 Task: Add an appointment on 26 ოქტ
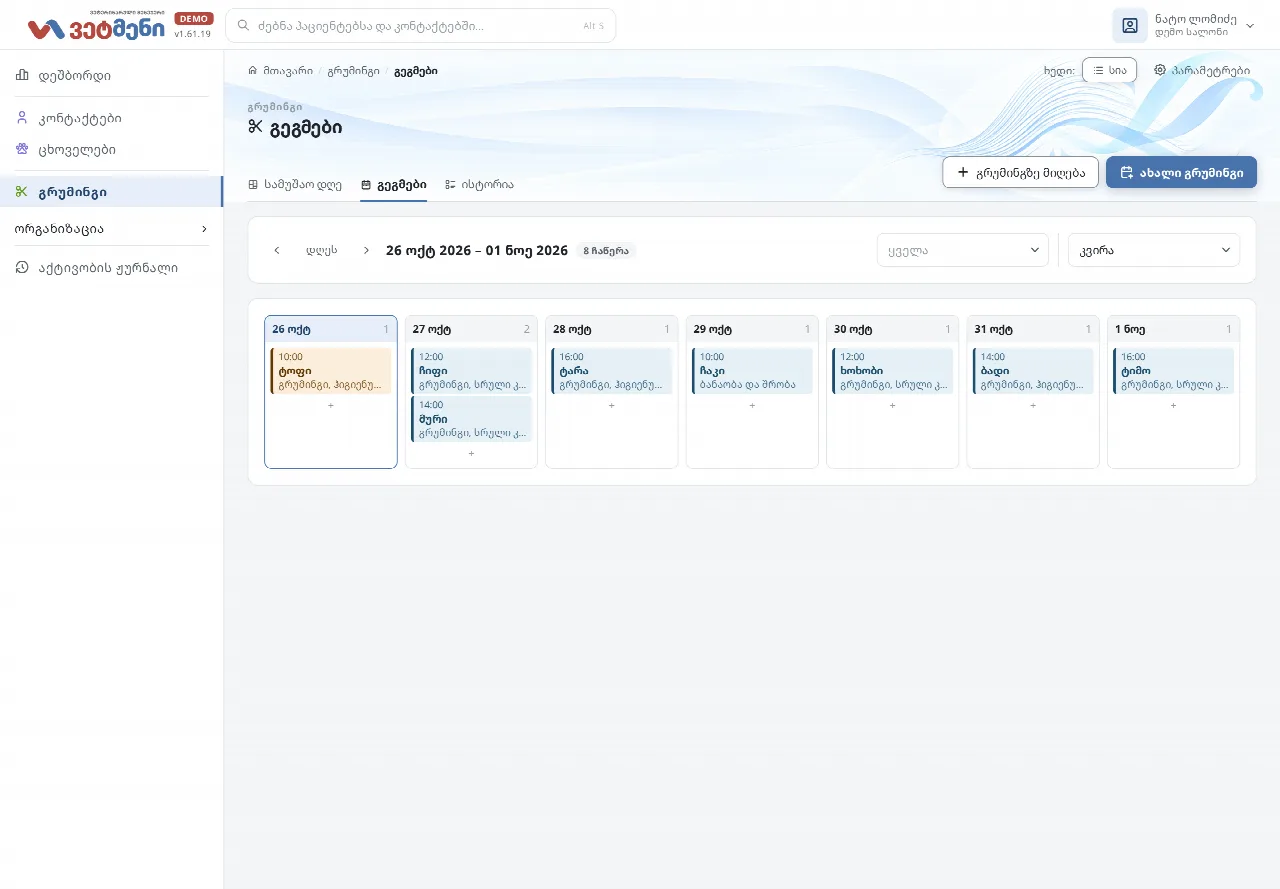tap(331, 405)
